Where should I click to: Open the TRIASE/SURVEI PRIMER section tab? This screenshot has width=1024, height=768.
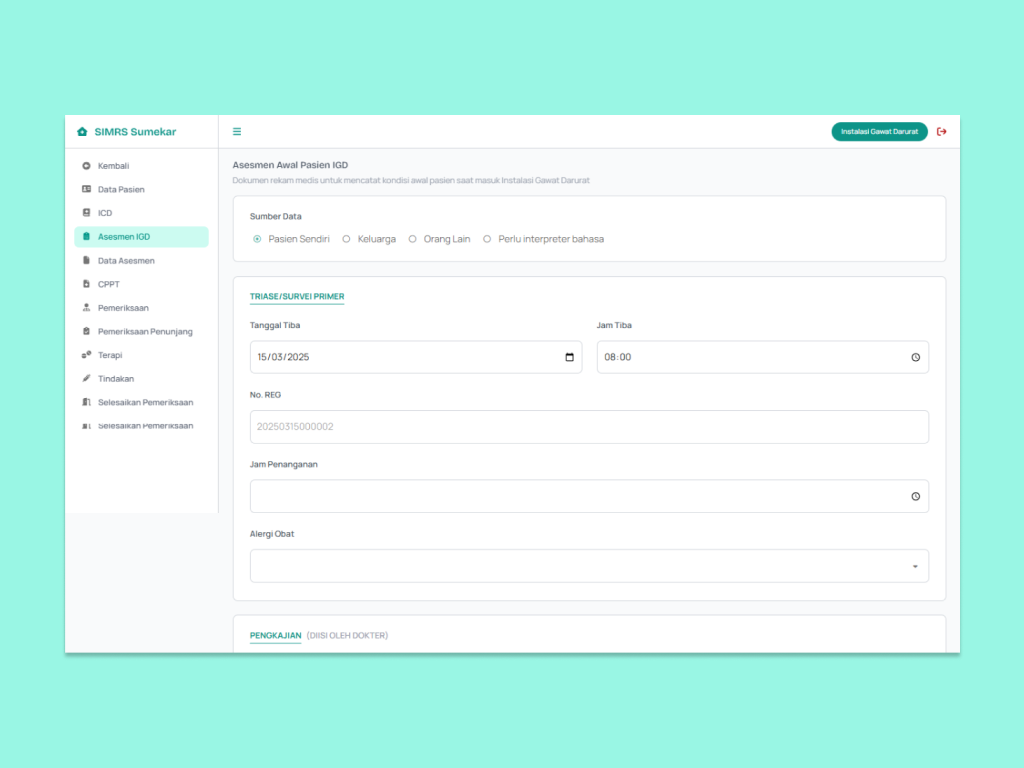point(297,296)
